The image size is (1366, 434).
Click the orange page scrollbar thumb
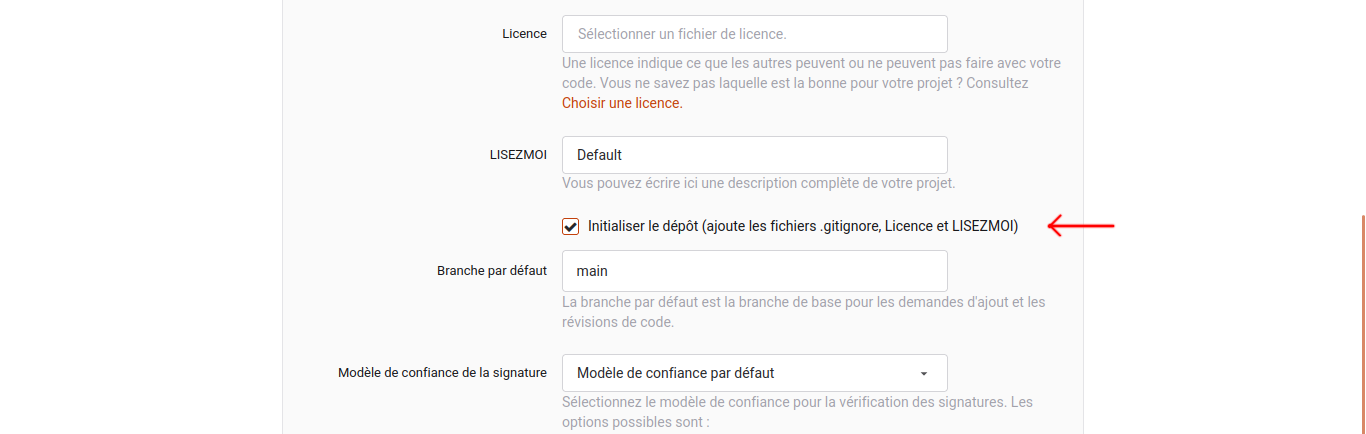(1362, 320)
